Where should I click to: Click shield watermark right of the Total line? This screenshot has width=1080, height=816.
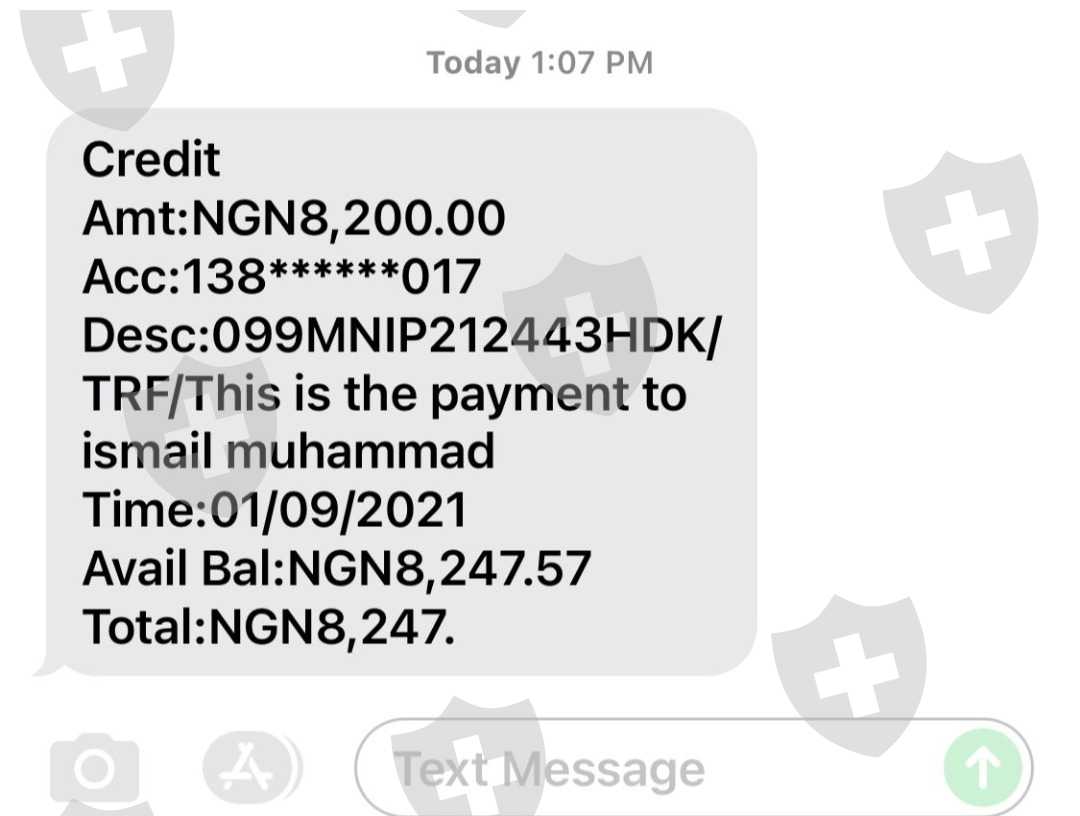[x=849, y=675]
